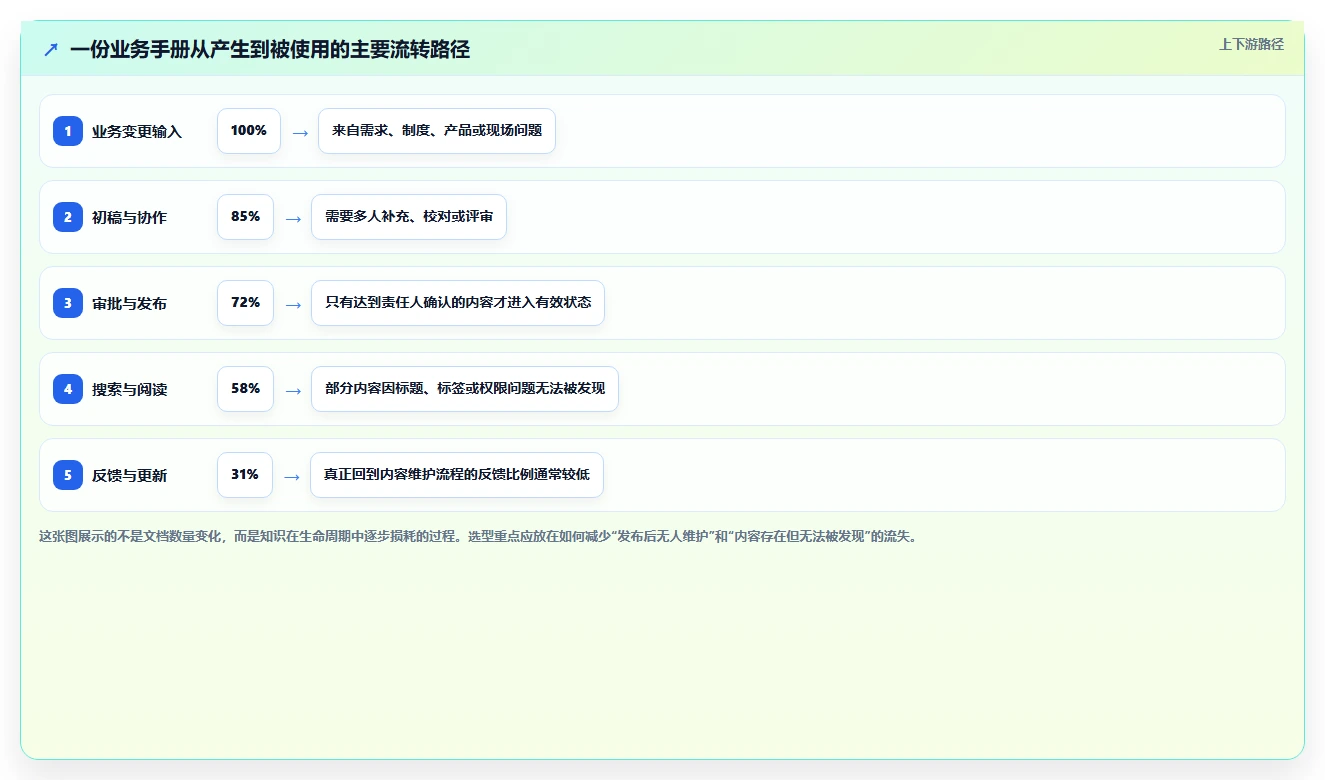Click step number 1 badge

coord(68,131)
